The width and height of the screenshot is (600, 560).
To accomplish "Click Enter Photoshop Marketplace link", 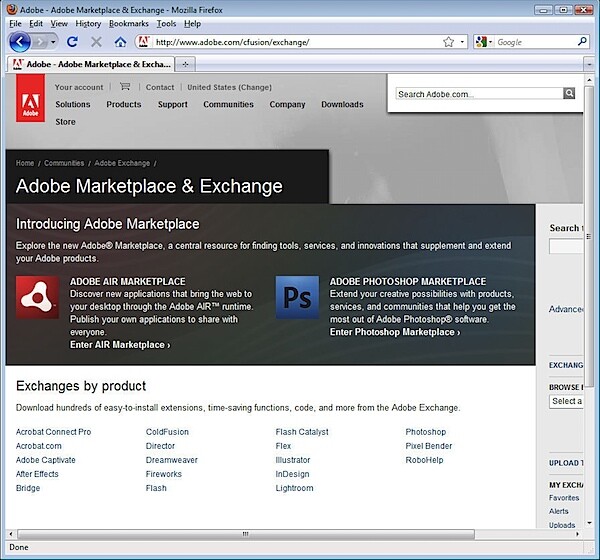I will (395, 332).
